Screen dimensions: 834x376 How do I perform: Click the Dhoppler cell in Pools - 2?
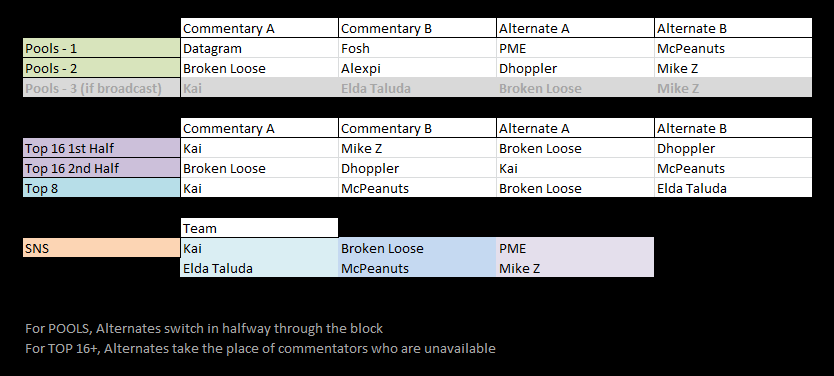(x=575, y=68)
